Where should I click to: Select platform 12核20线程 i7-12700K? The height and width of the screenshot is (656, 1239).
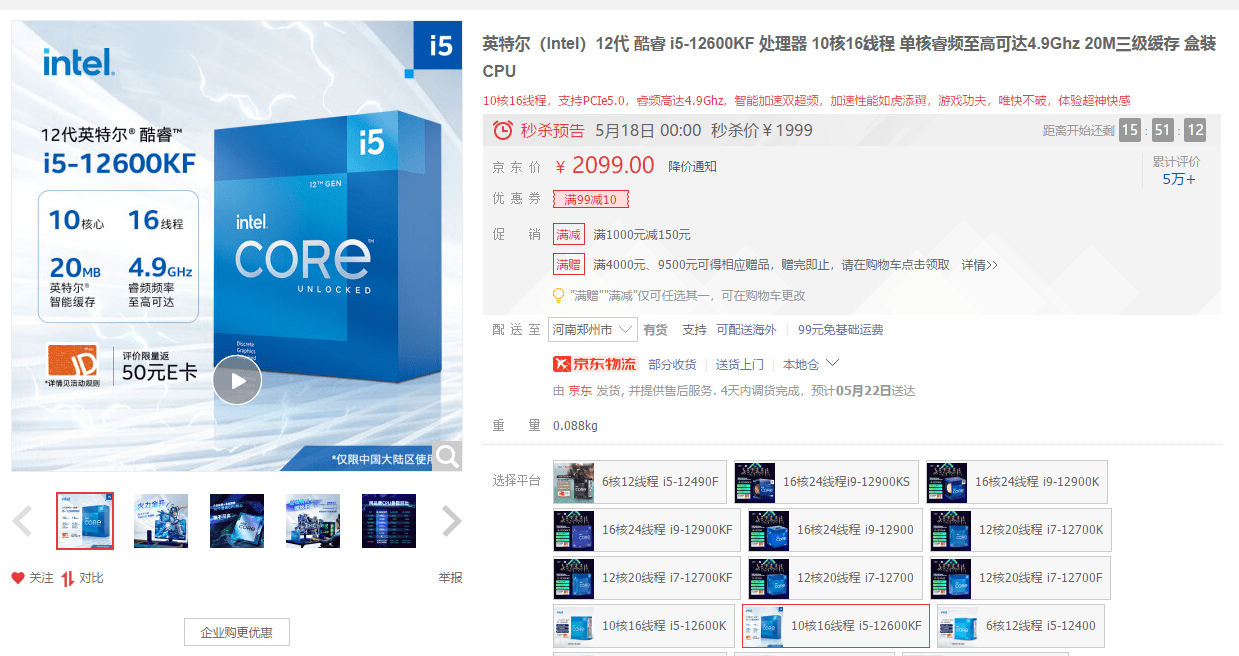[x=1020, y=530]
